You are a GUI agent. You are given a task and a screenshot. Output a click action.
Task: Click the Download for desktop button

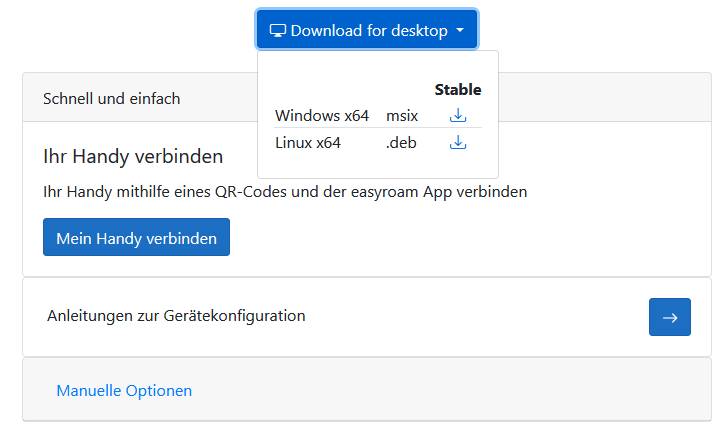[x=367, y=29]
